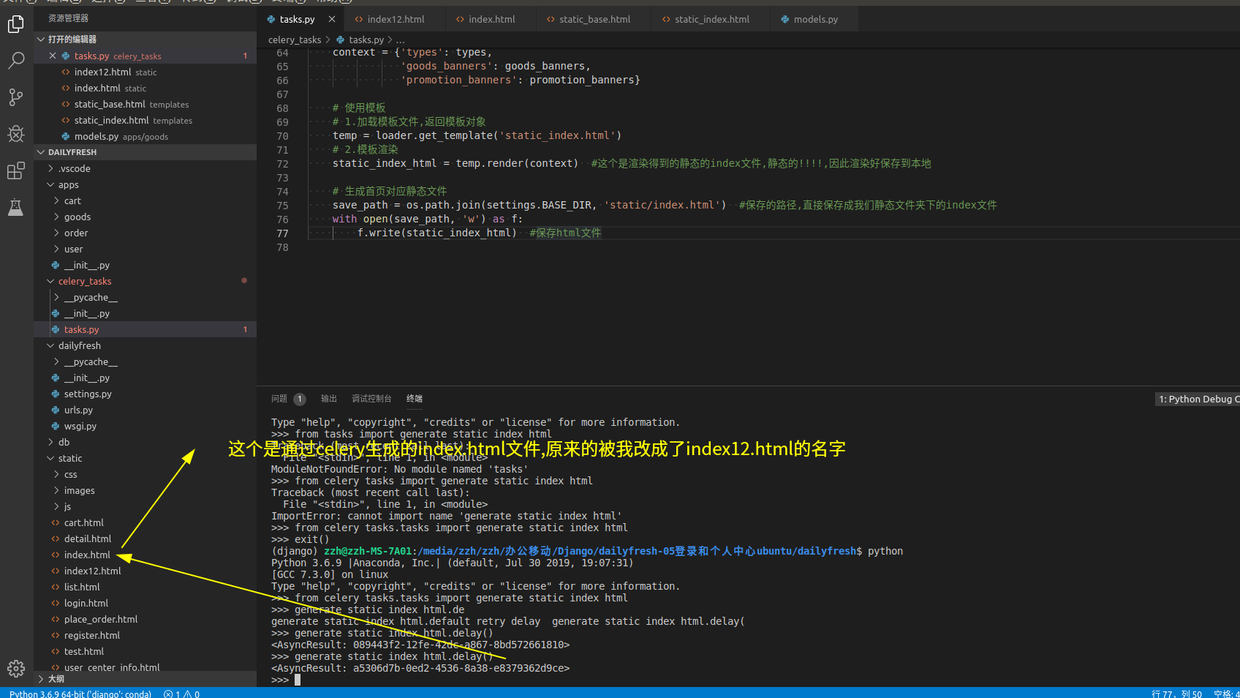The image size is (1240, 698).
Task: Open tasks.py in celery_tasks folder tree
Action: [145, 329]
